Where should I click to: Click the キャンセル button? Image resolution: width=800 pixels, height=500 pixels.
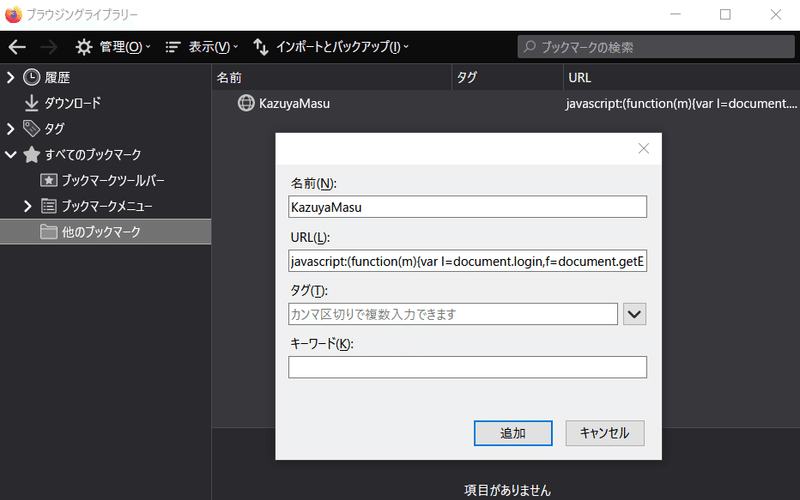[605, 433]
